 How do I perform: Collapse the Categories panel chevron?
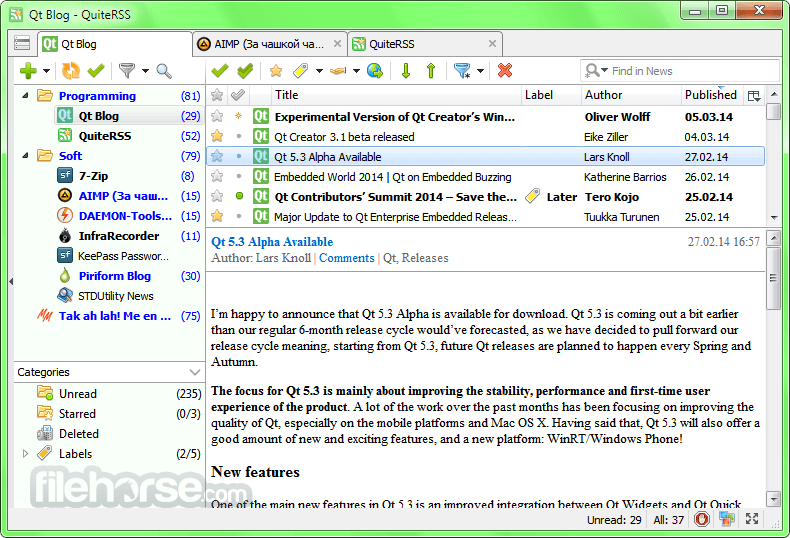195,372
